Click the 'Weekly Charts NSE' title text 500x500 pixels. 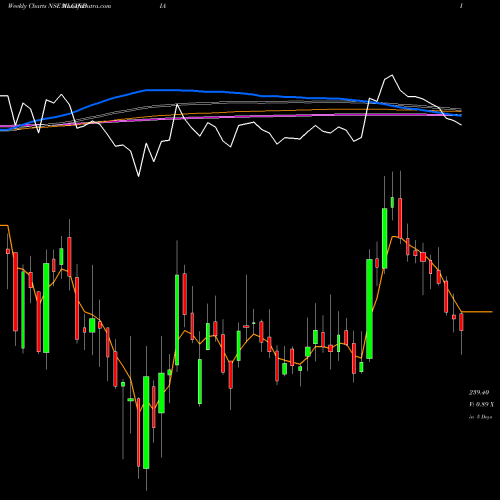click(x=34, y=6)
